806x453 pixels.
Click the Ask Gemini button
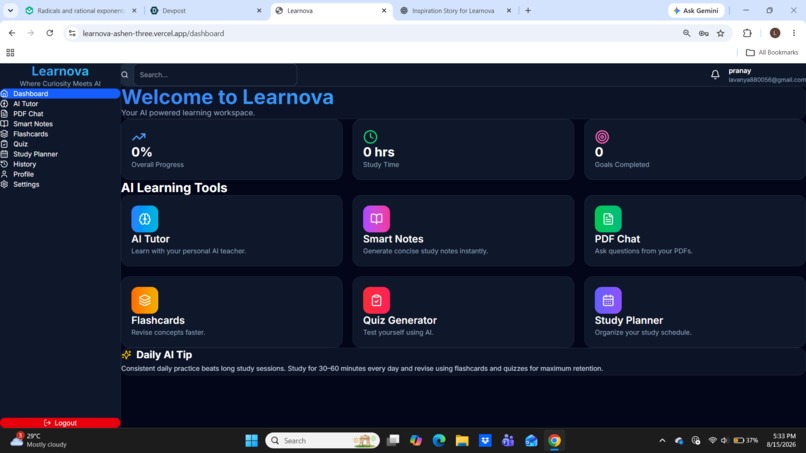point(697,10)
